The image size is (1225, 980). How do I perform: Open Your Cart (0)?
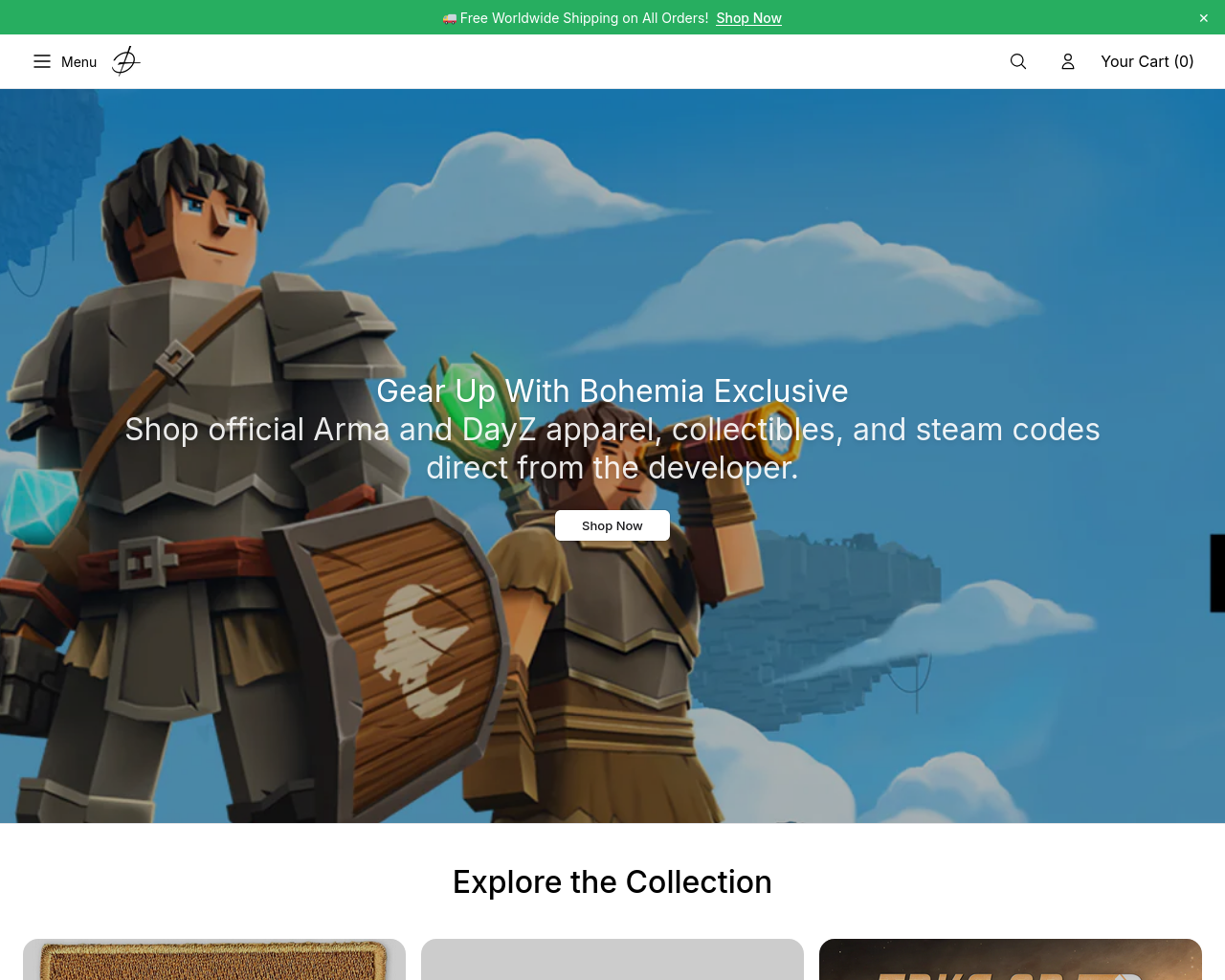pyautogui.click(x=1147, y=61)
